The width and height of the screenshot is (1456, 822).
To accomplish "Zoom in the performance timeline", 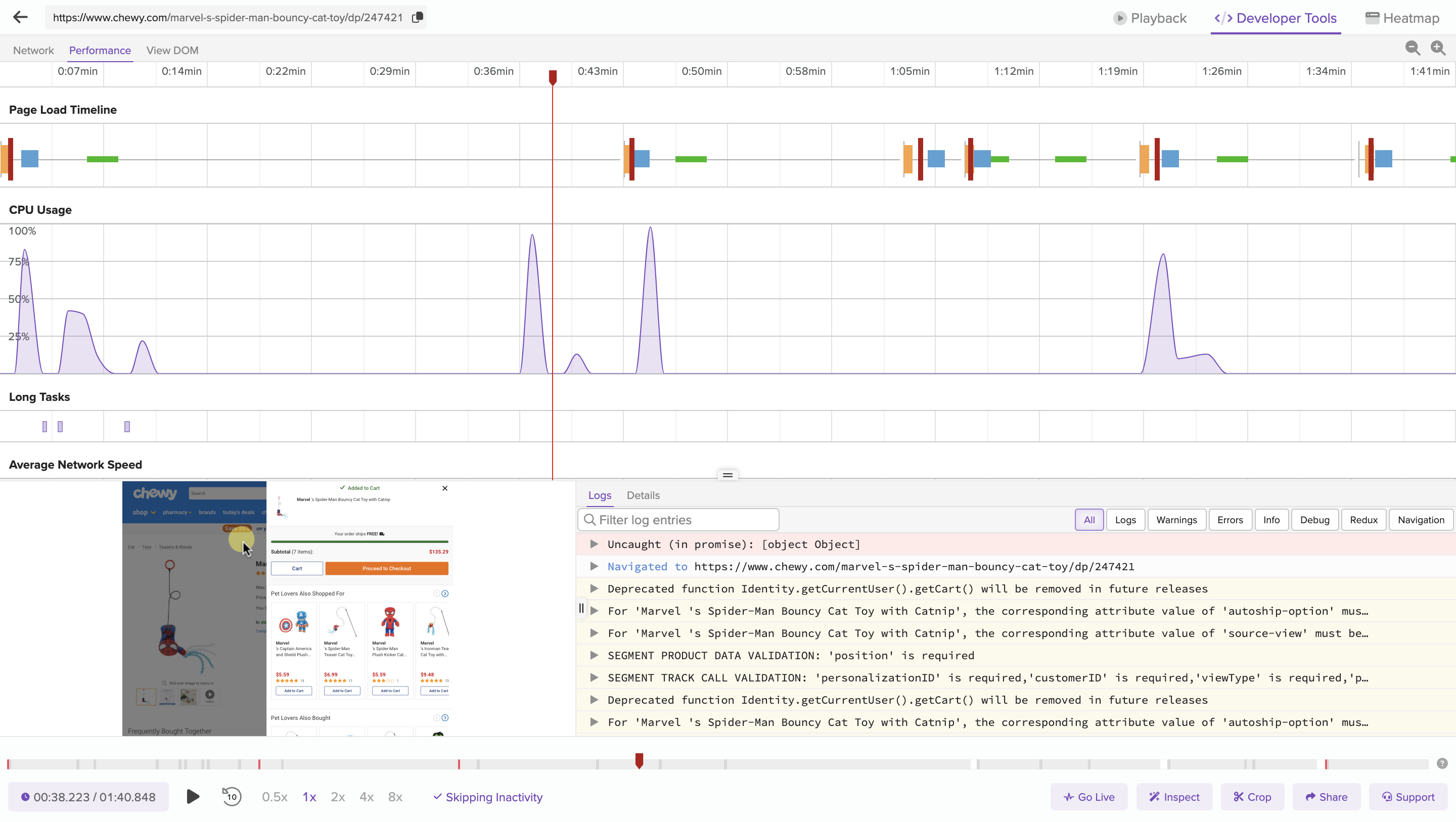I will [x=1437, y=49].
